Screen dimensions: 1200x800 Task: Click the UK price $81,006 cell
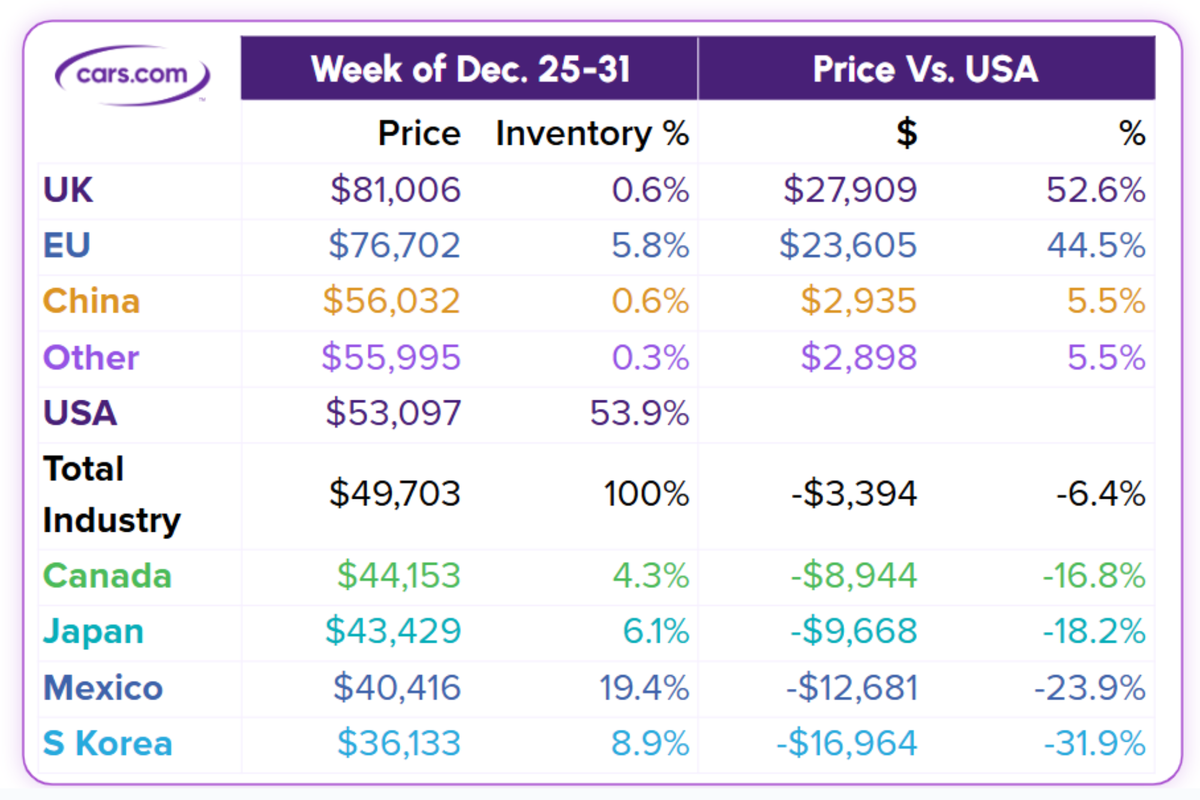(x=396, y=190)
